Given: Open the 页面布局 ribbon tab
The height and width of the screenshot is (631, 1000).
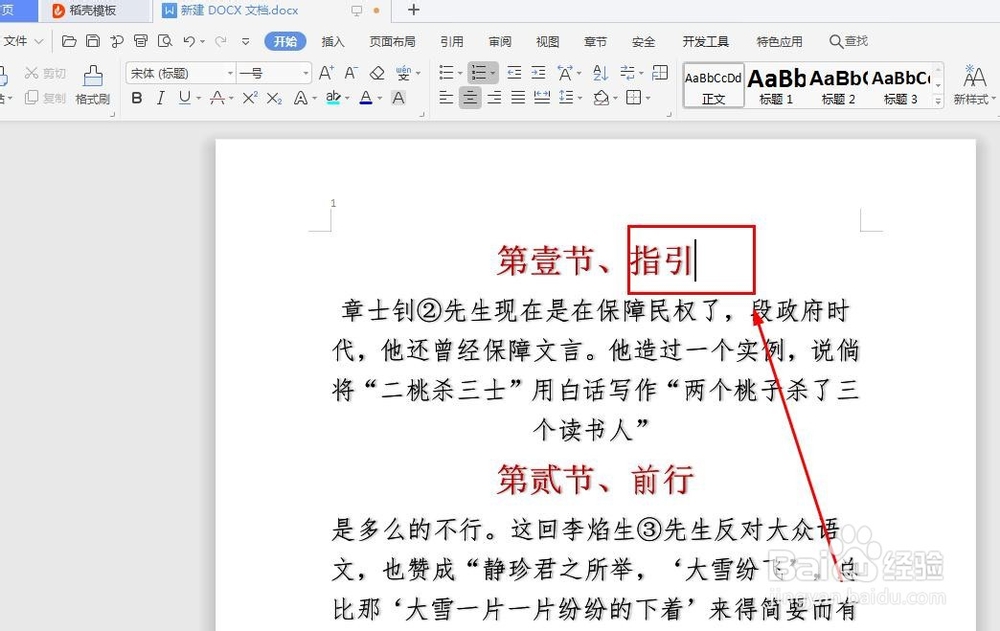Looking at the screenshot, I should click(x=391, y=41).
